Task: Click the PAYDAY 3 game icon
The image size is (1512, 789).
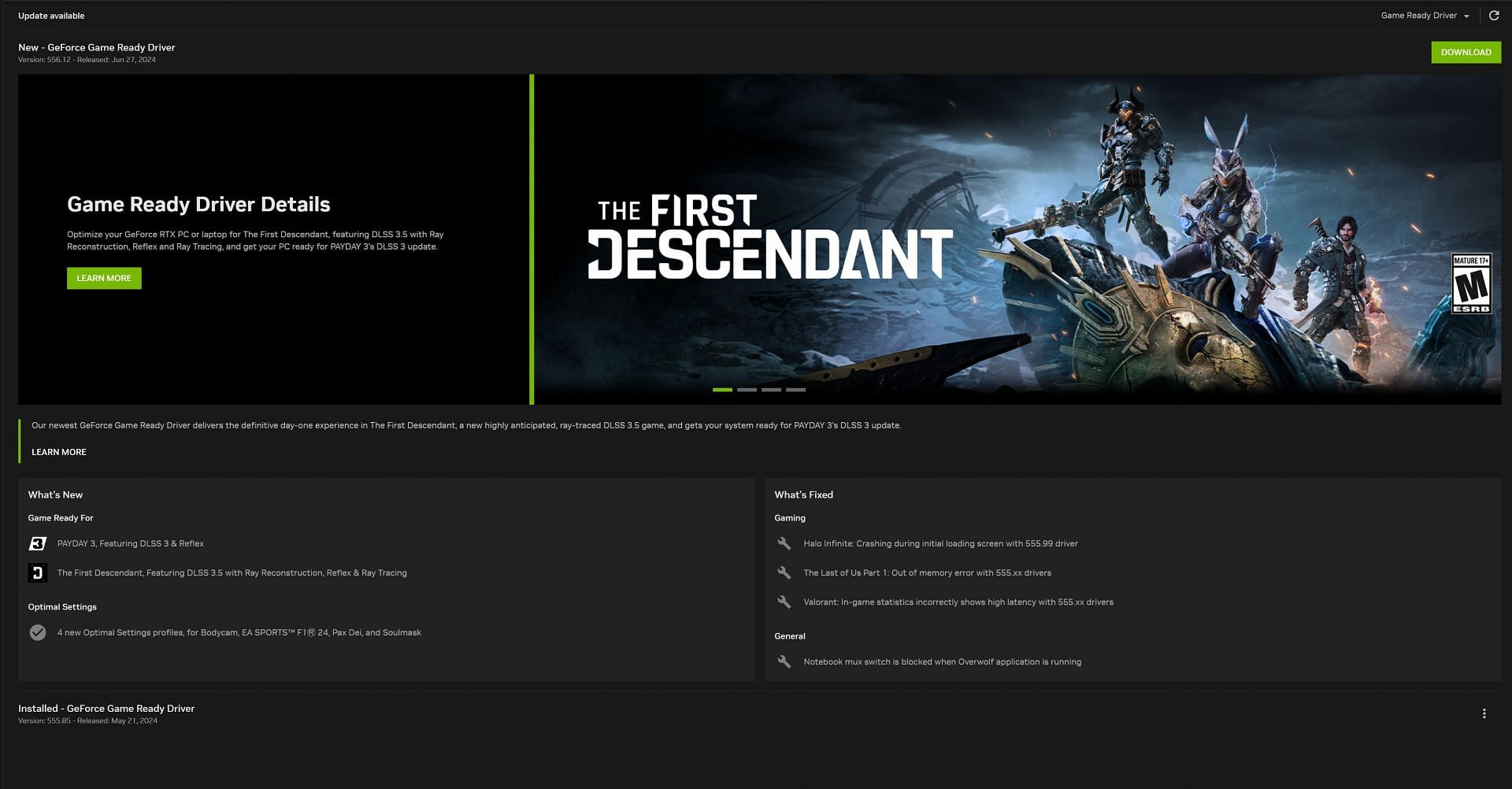Action: [38, 543]
